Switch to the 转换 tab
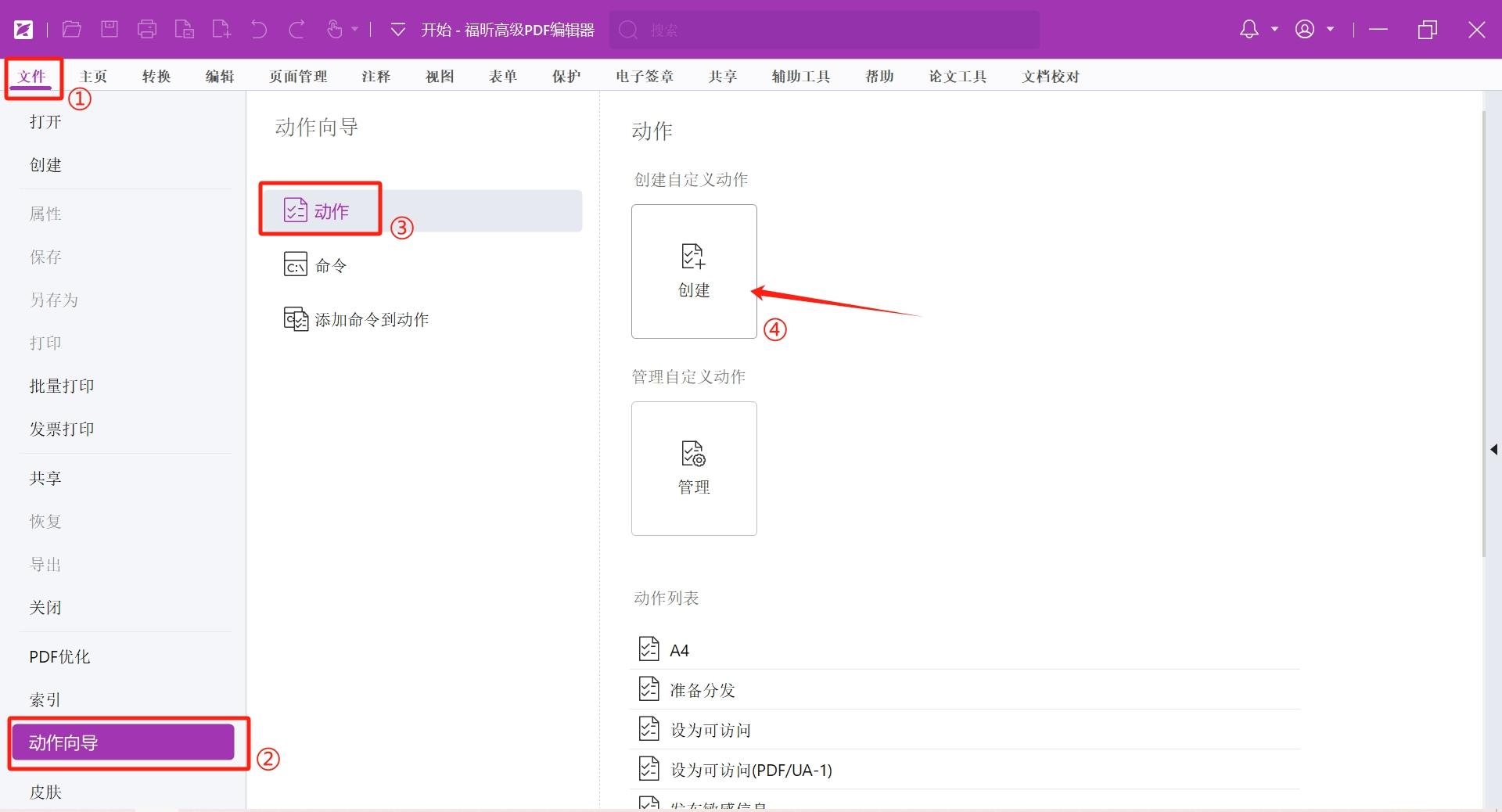The height and width of the screenshot is (812, 1502). pyautogui.click(x=156, y=77)
